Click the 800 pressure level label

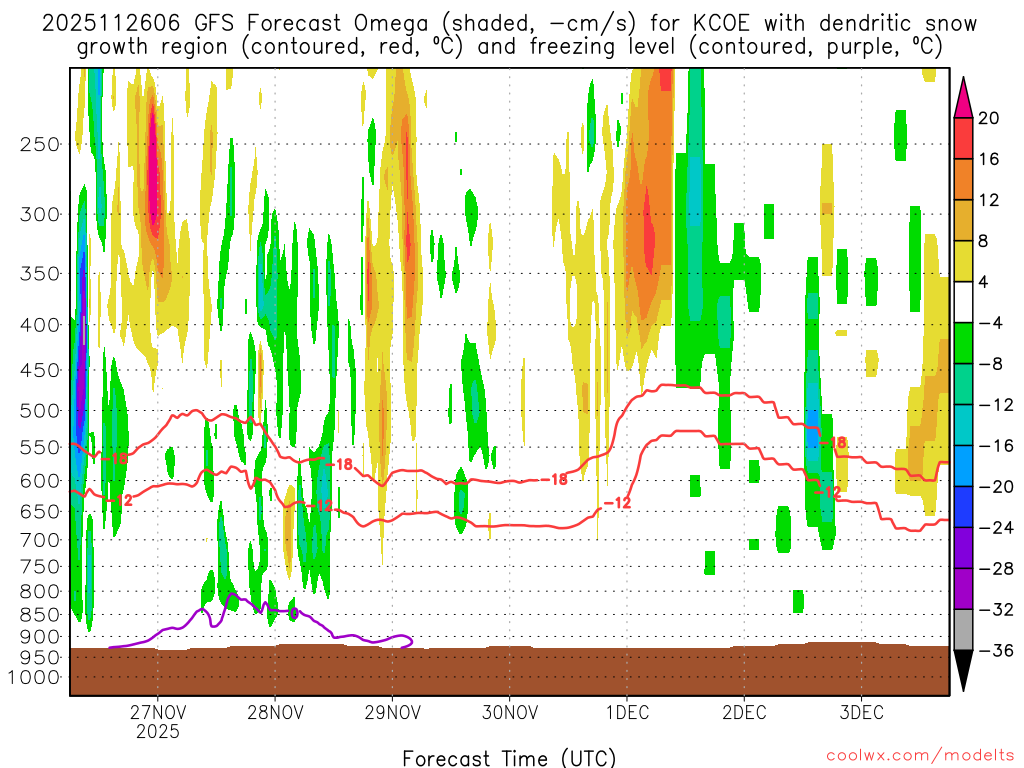[x=39, y=592]
